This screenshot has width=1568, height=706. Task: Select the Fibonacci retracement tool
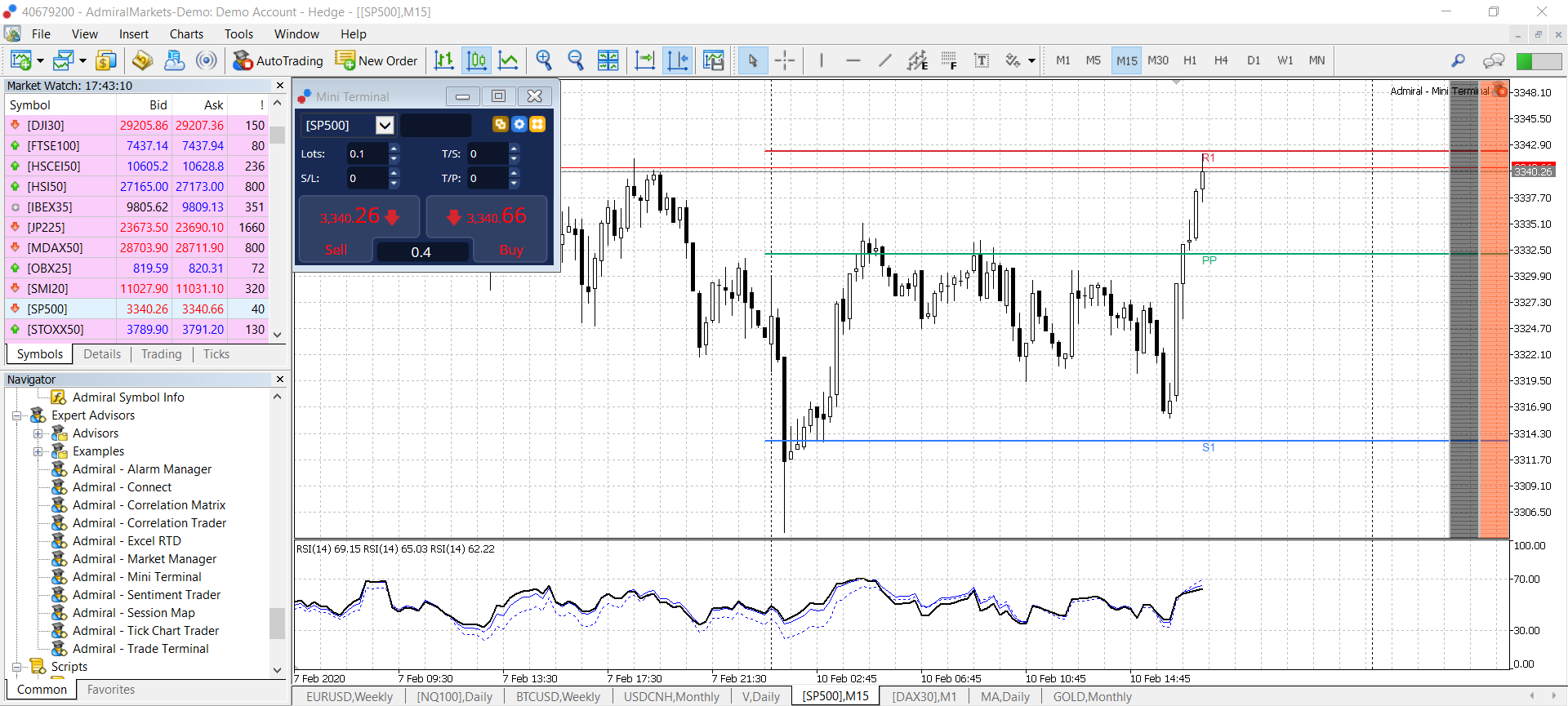point(949,60)
